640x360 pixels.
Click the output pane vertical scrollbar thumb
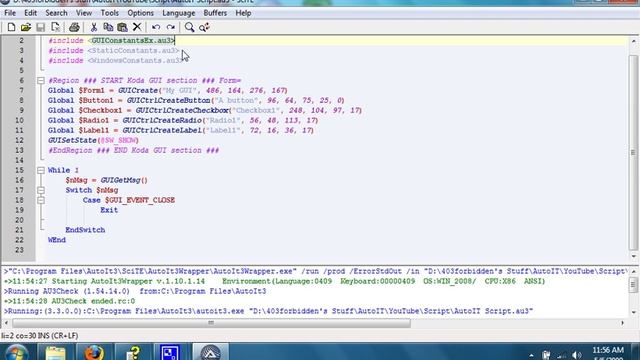coord(633,284)
